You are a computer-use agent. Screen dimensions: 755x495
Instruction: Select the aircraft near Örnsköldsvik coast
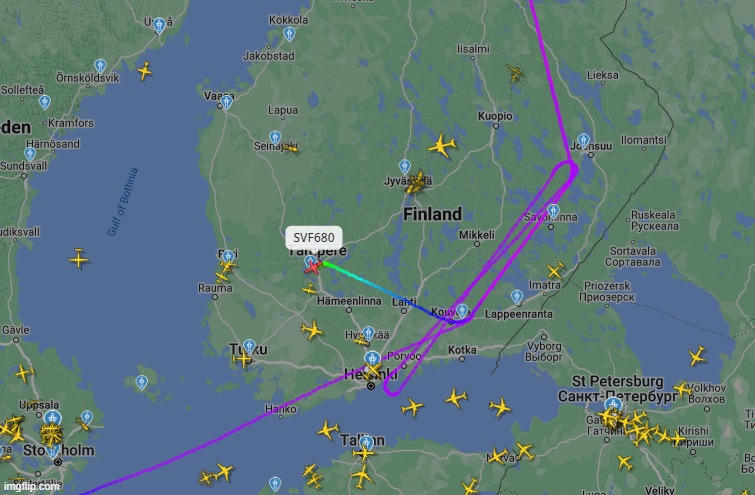coord(144,71)
